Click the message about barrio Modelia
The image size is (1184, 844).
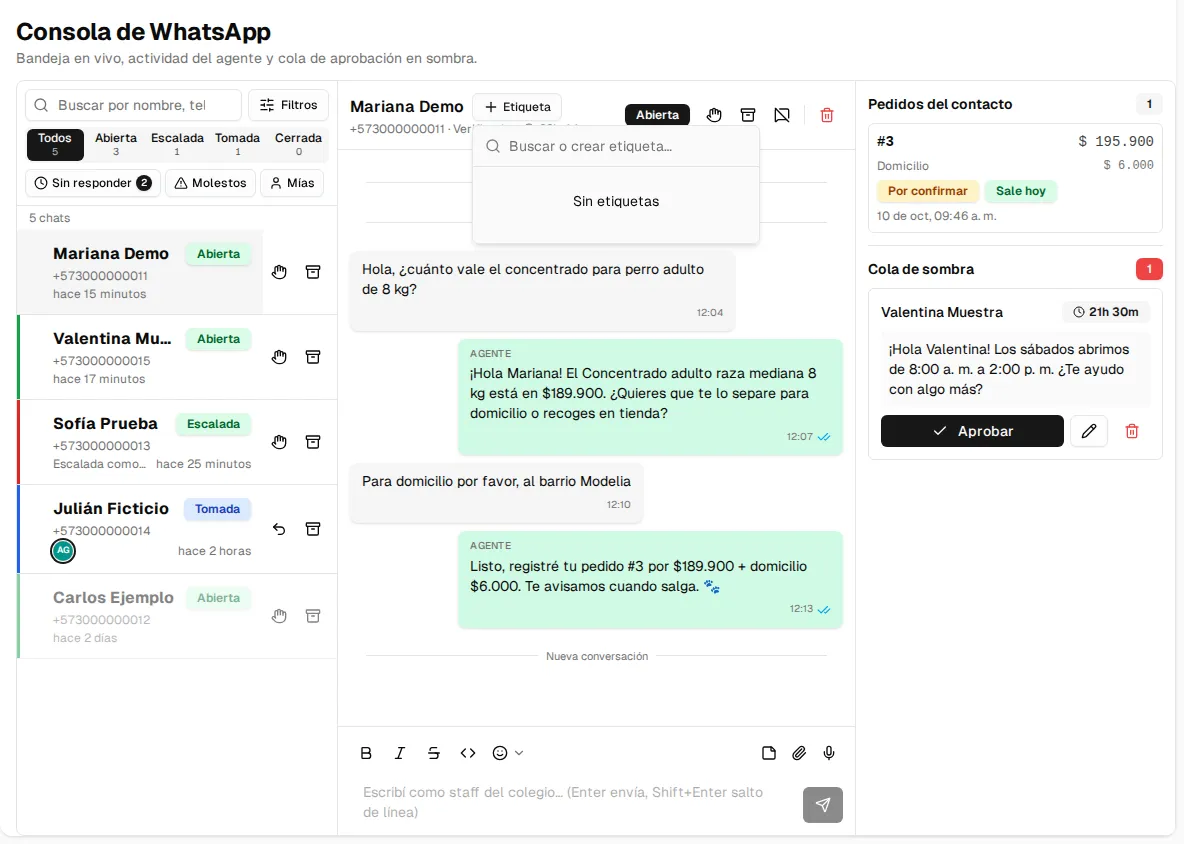point(496,492)
